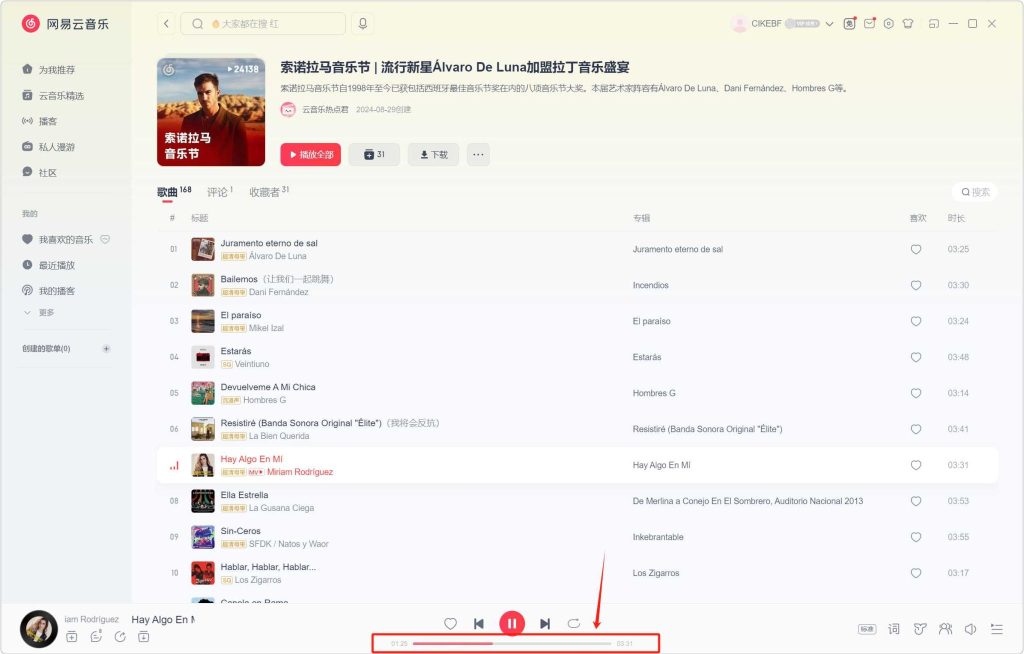Open artist Álvaro De Luna link

[278, 256]
